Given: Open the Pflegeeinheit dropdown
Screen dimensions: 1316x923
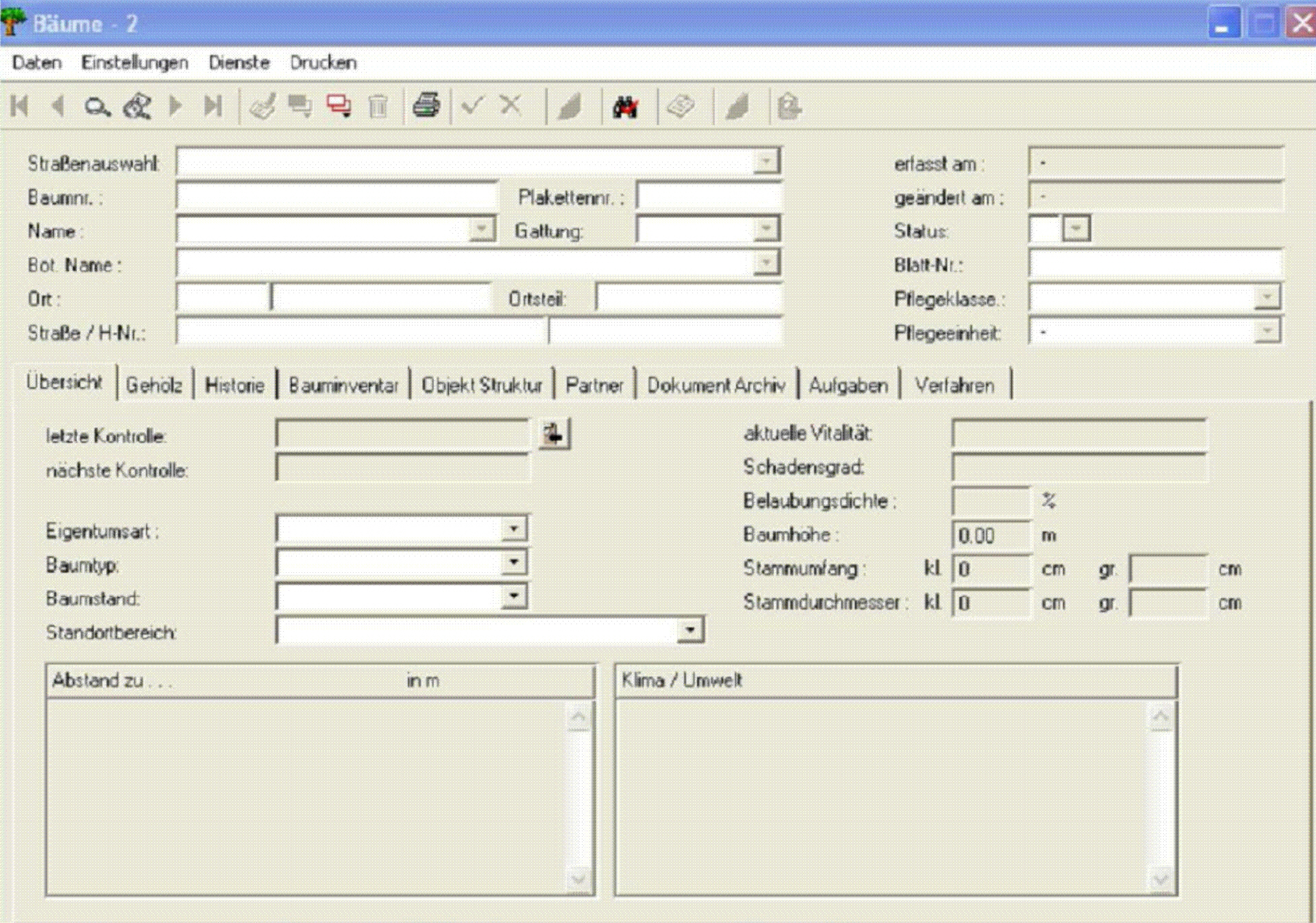Looking at the screenshot, I should click(x=1267, y=332).
